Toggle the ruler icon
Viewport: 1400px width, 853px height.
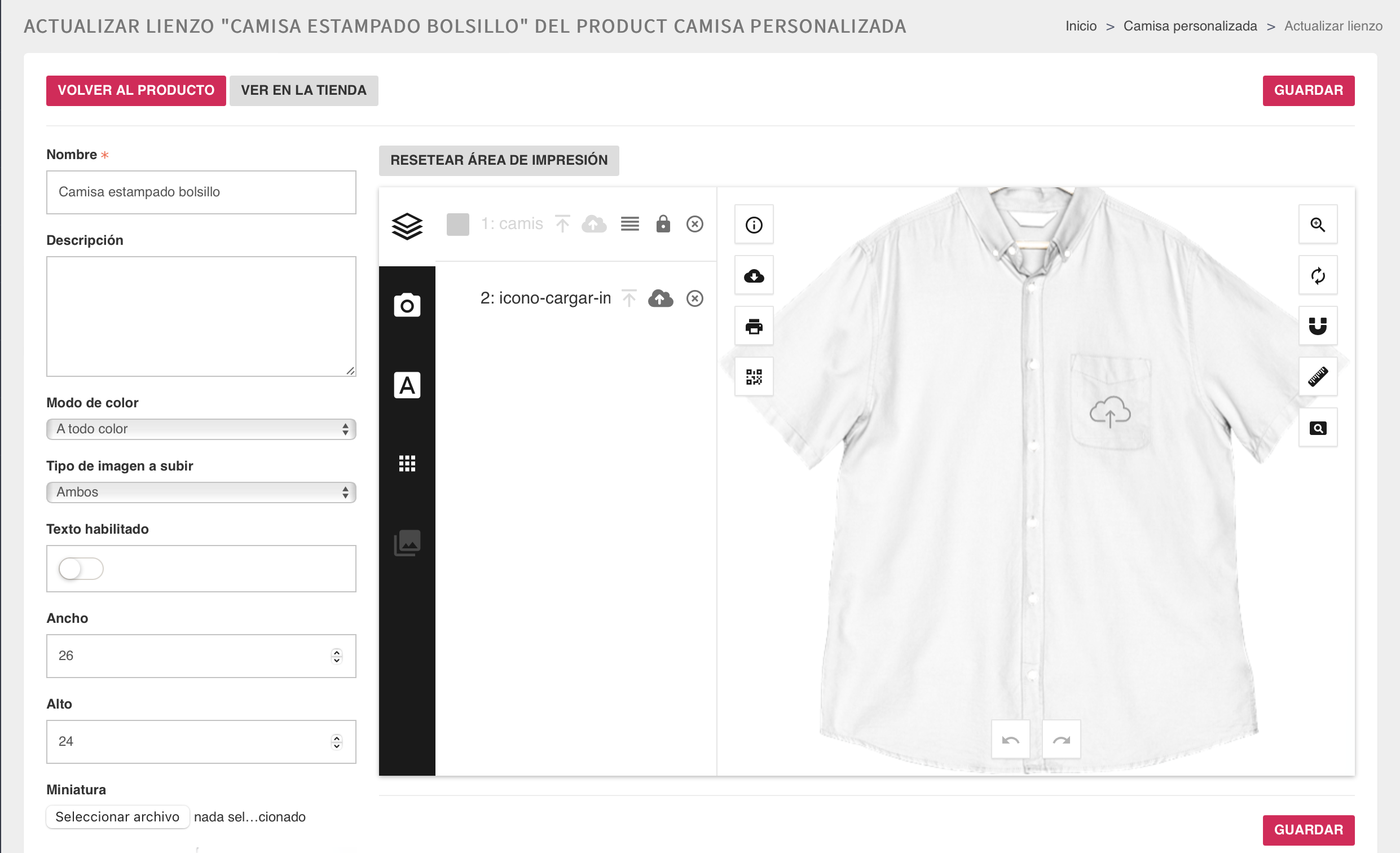pyautogui.click(x=1318, y=377)
